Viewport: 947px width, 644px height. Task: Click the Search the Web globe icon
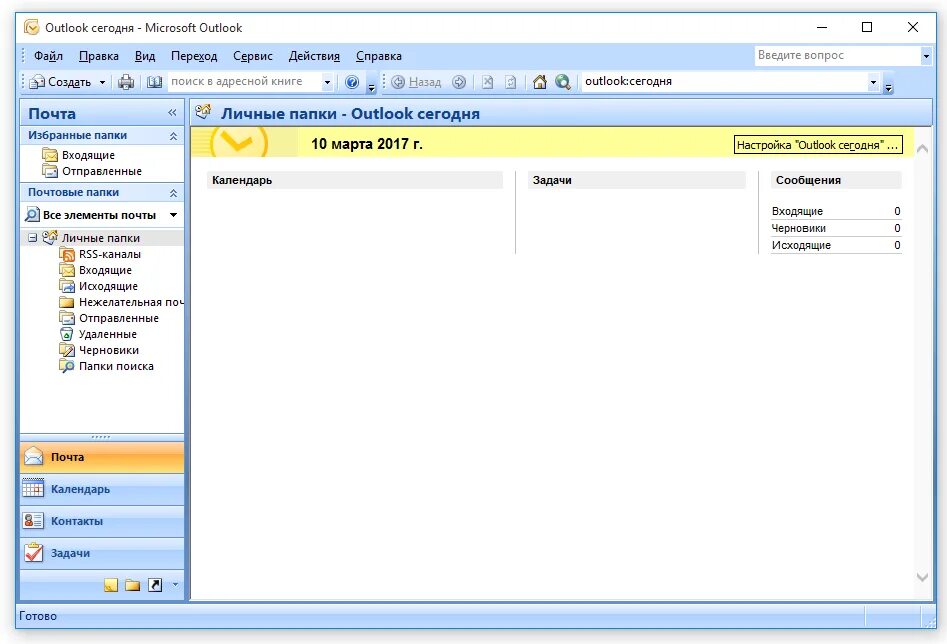point(563,82)
